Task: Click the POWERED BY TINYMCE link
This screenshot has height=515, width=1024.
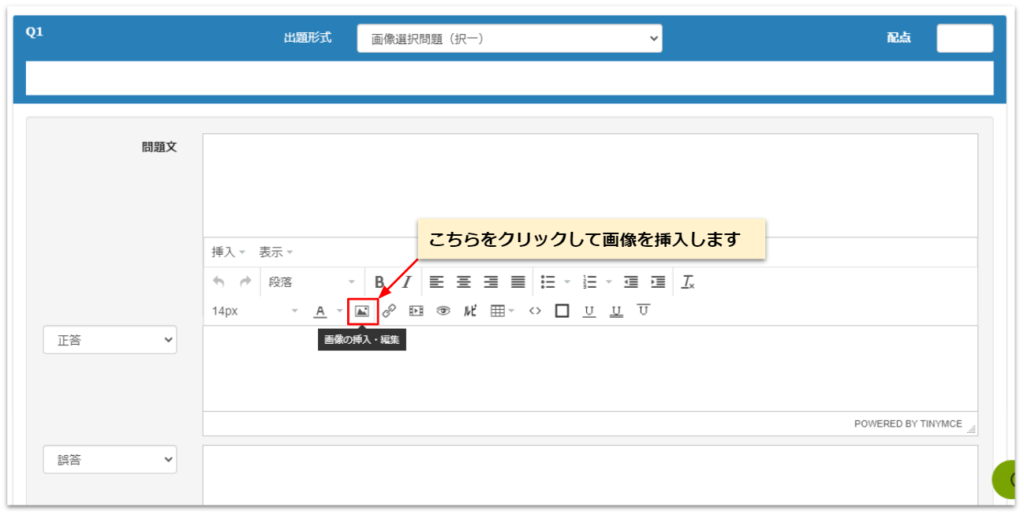Action: (x=907, y=424)
